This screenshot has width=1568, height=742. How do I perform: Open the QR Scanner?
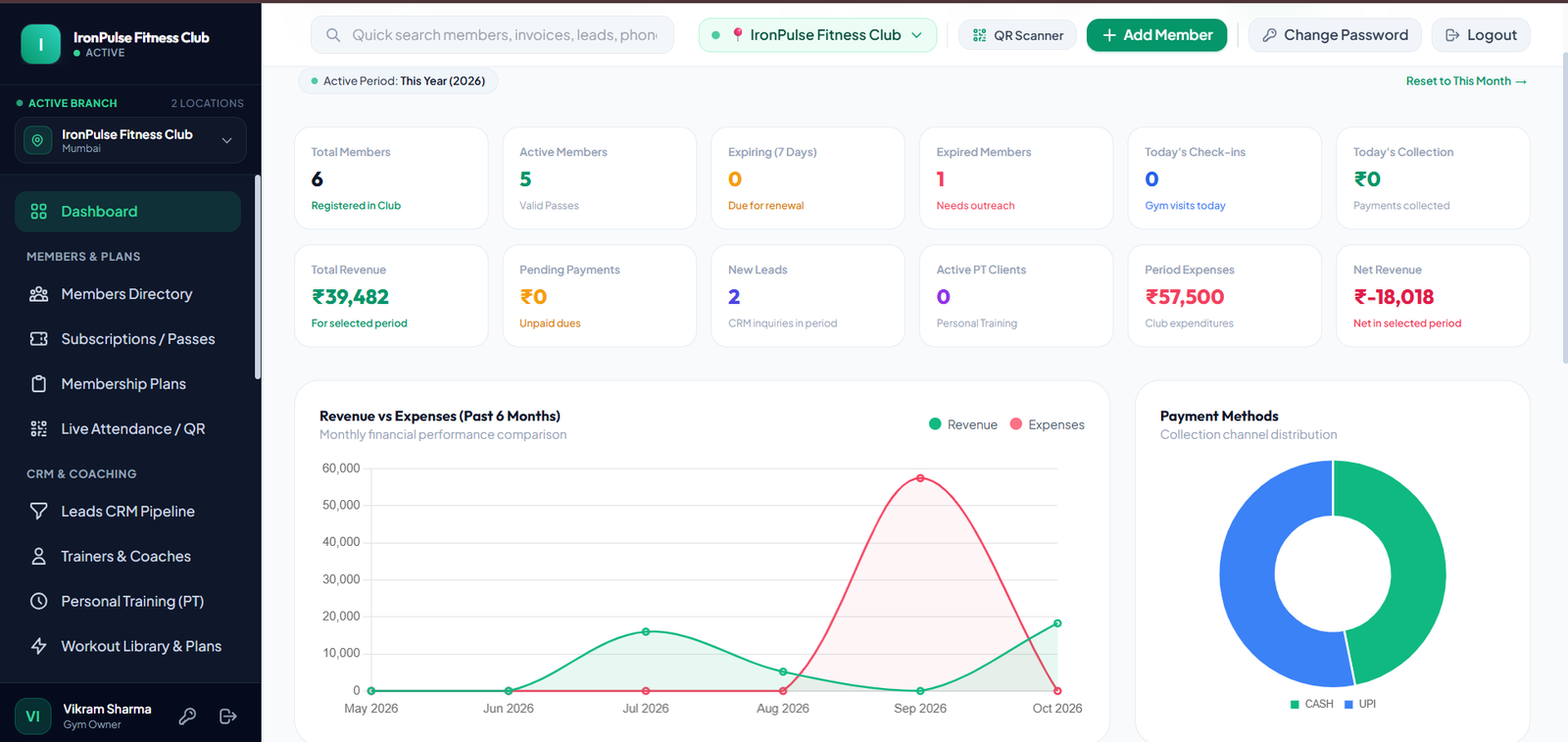pos(1017,35)
